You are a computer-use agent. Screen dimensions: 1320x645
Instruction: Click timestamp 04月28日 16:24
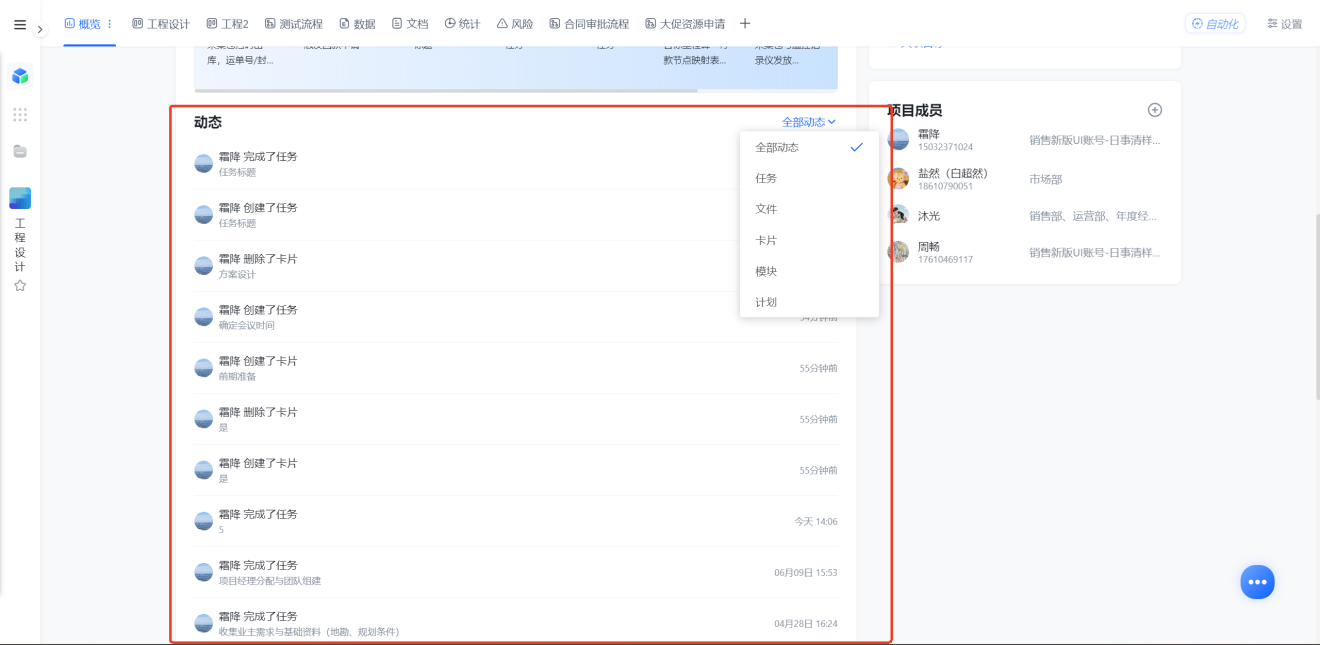[806, 623]
